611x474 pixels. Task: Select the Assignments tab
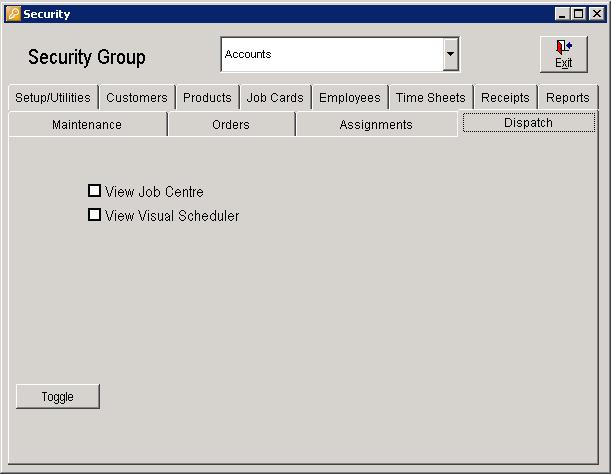pos(376,125)
